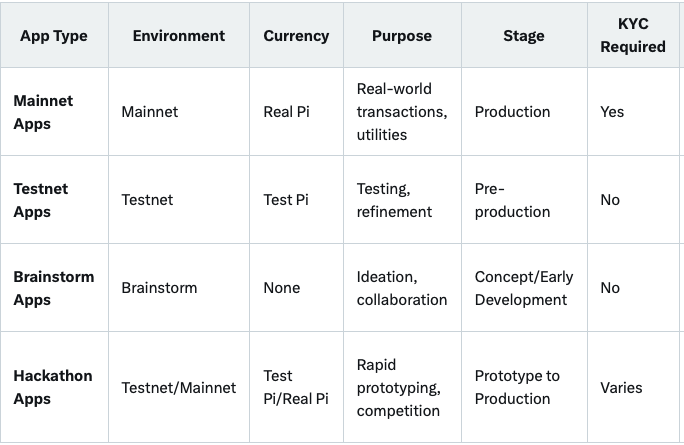
Task: Click the Ideation, collaboration cell
Action: (x=402, y=288)
